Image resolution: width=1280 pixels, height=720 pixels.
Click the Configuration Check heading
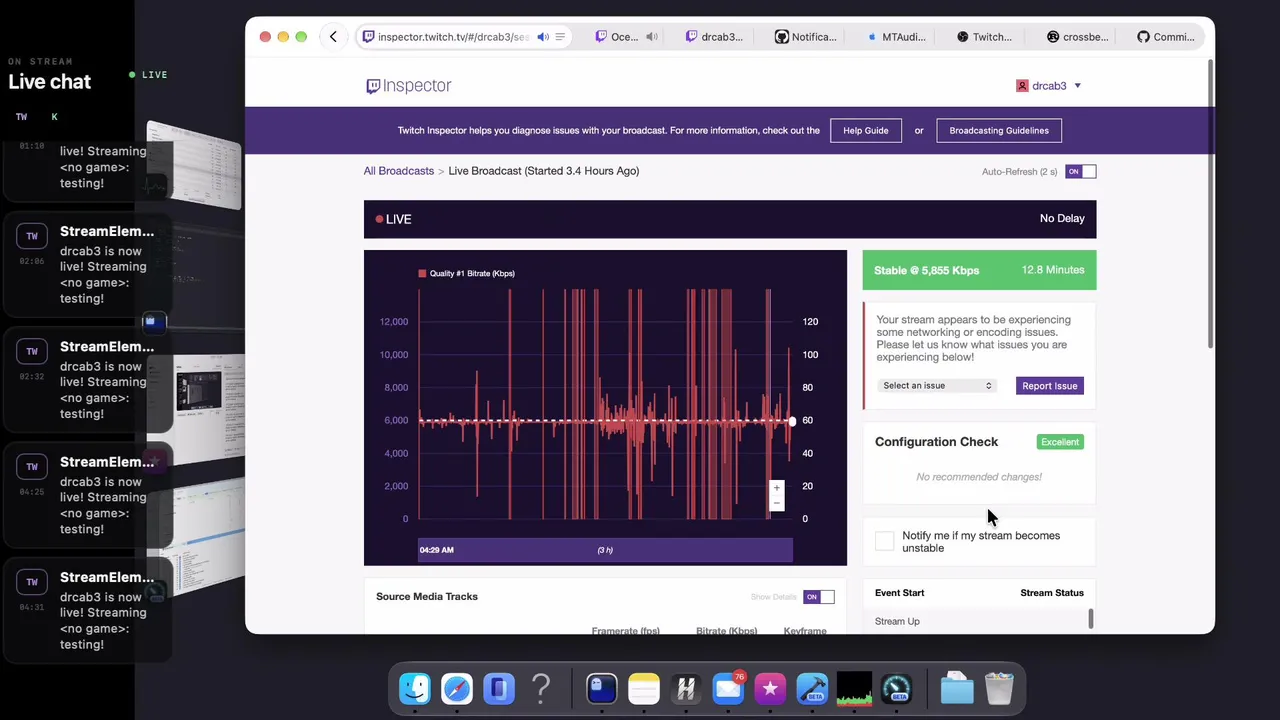pyautogui.click(x=936, y=442)
